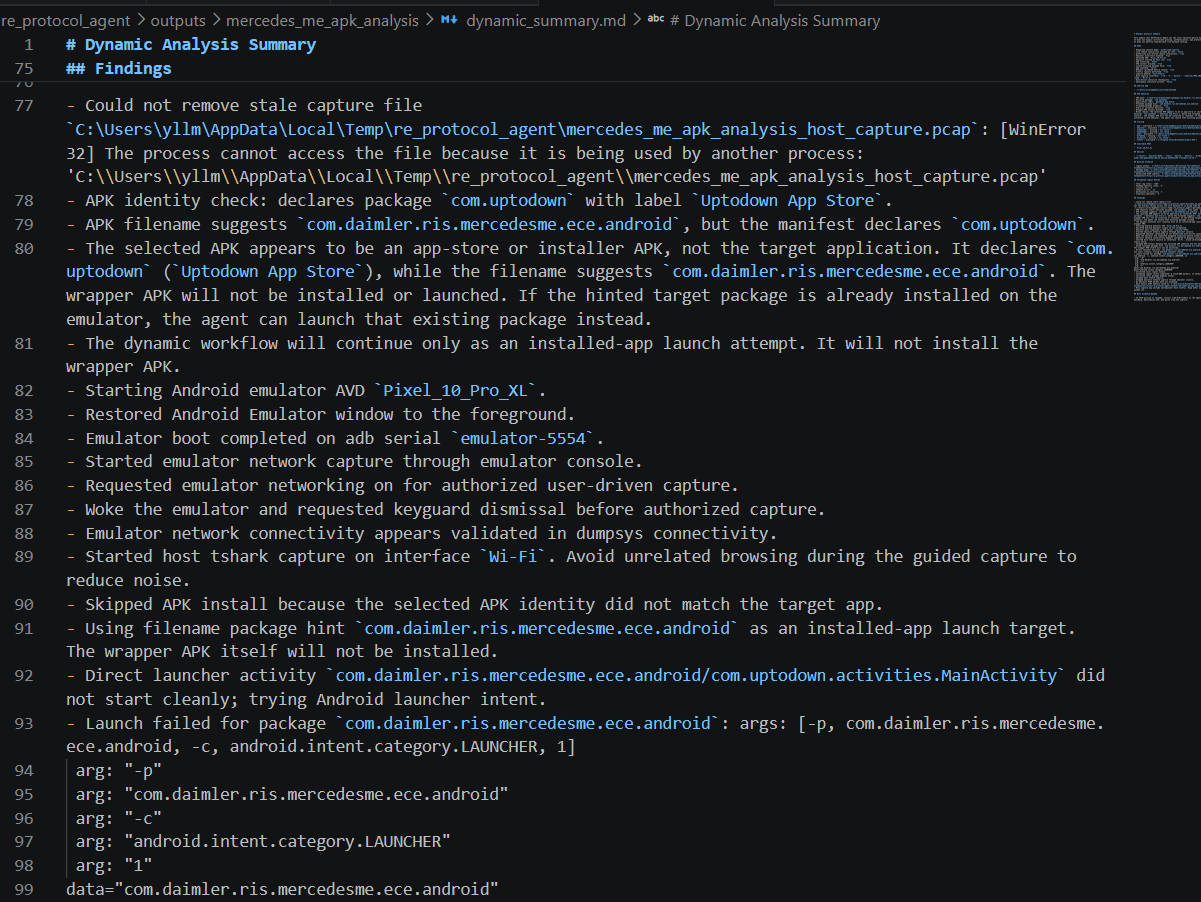This screenshot has width=1201, height=902.
Task: Click arg: "-p" on line 94
Action: pyautogui.click(x=119, y=770)
